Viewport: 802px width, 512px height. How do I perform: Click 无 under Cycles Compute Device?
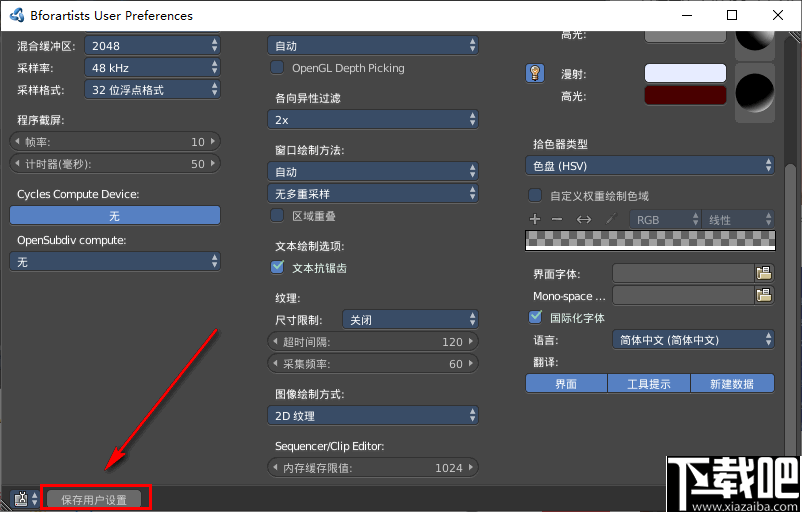tap(115, 215)
